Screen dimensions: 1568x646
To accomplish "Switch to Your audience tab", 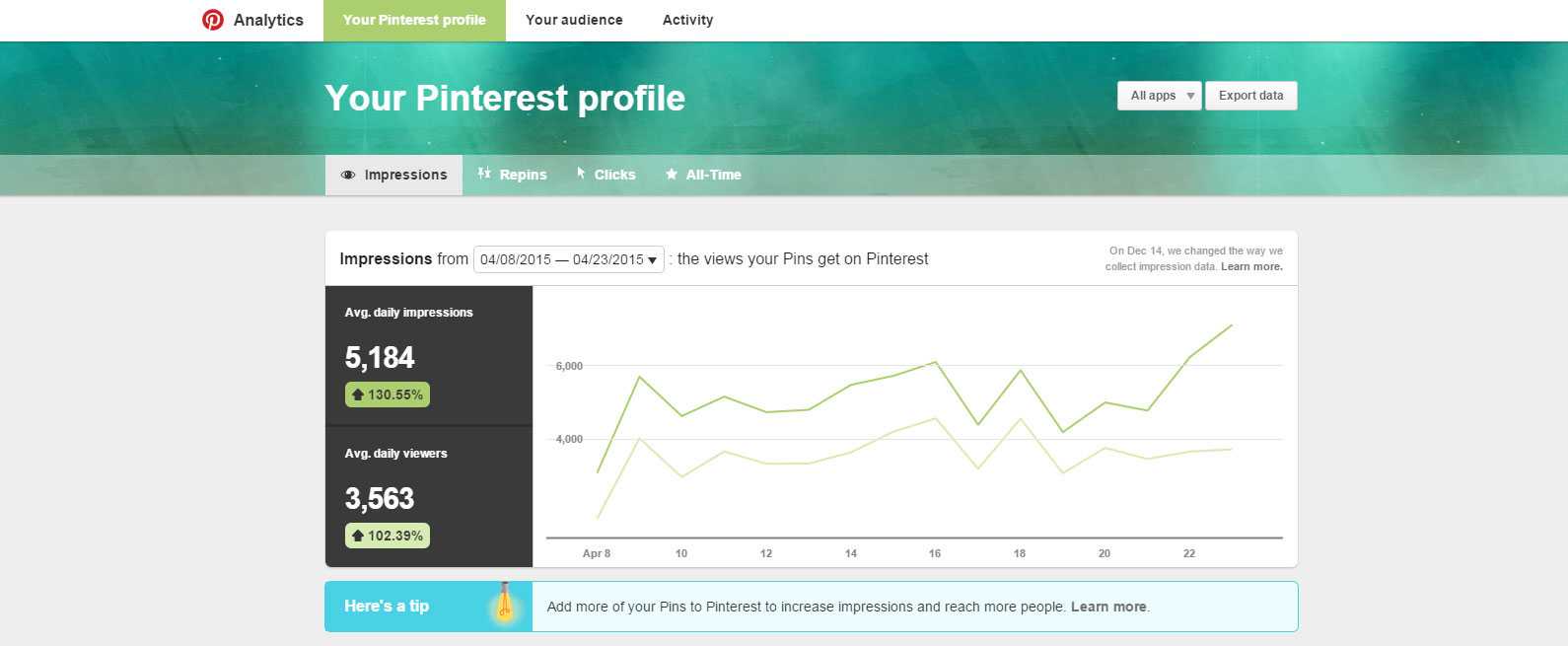I will point(574,20).
